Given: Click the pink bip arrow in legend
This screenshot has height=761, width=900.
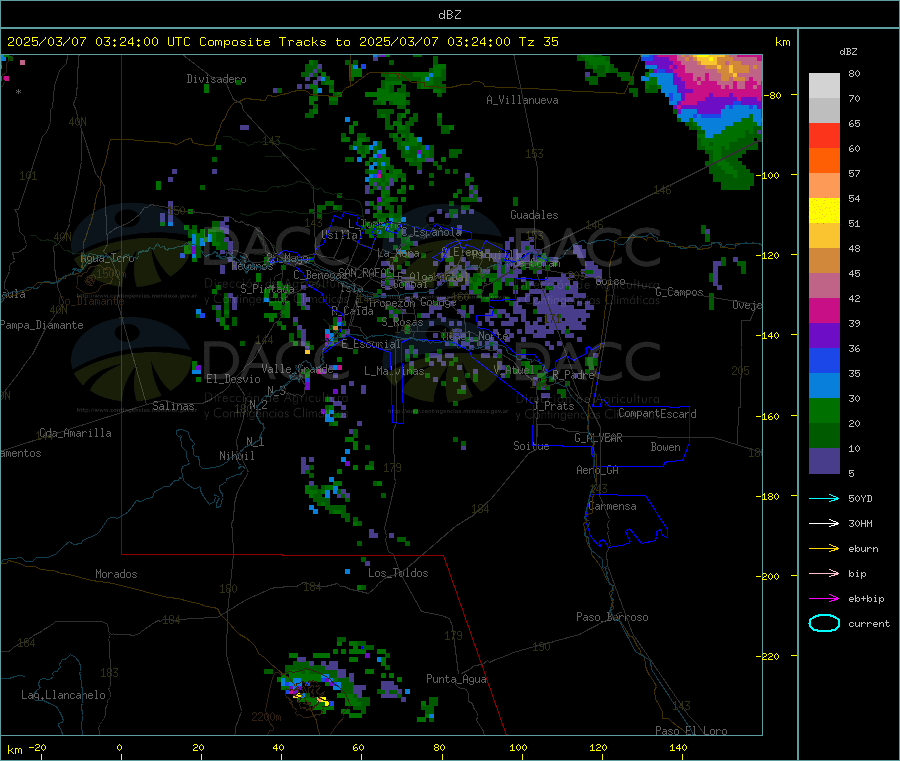Looking at the screenshot, I should pyautogui.click(x=824, y=573).
